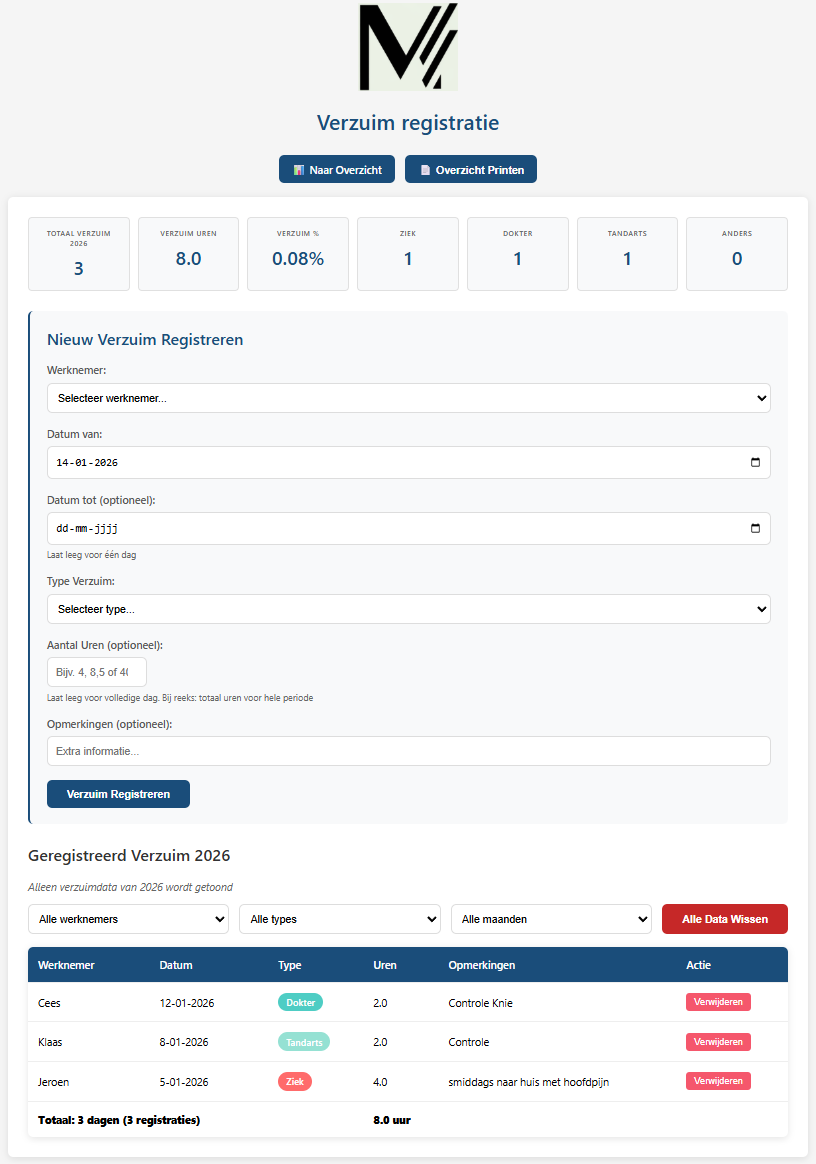The image size is (816, 1164).
Task: Click the Ziek type badge
Action: tap(294, 1082)
